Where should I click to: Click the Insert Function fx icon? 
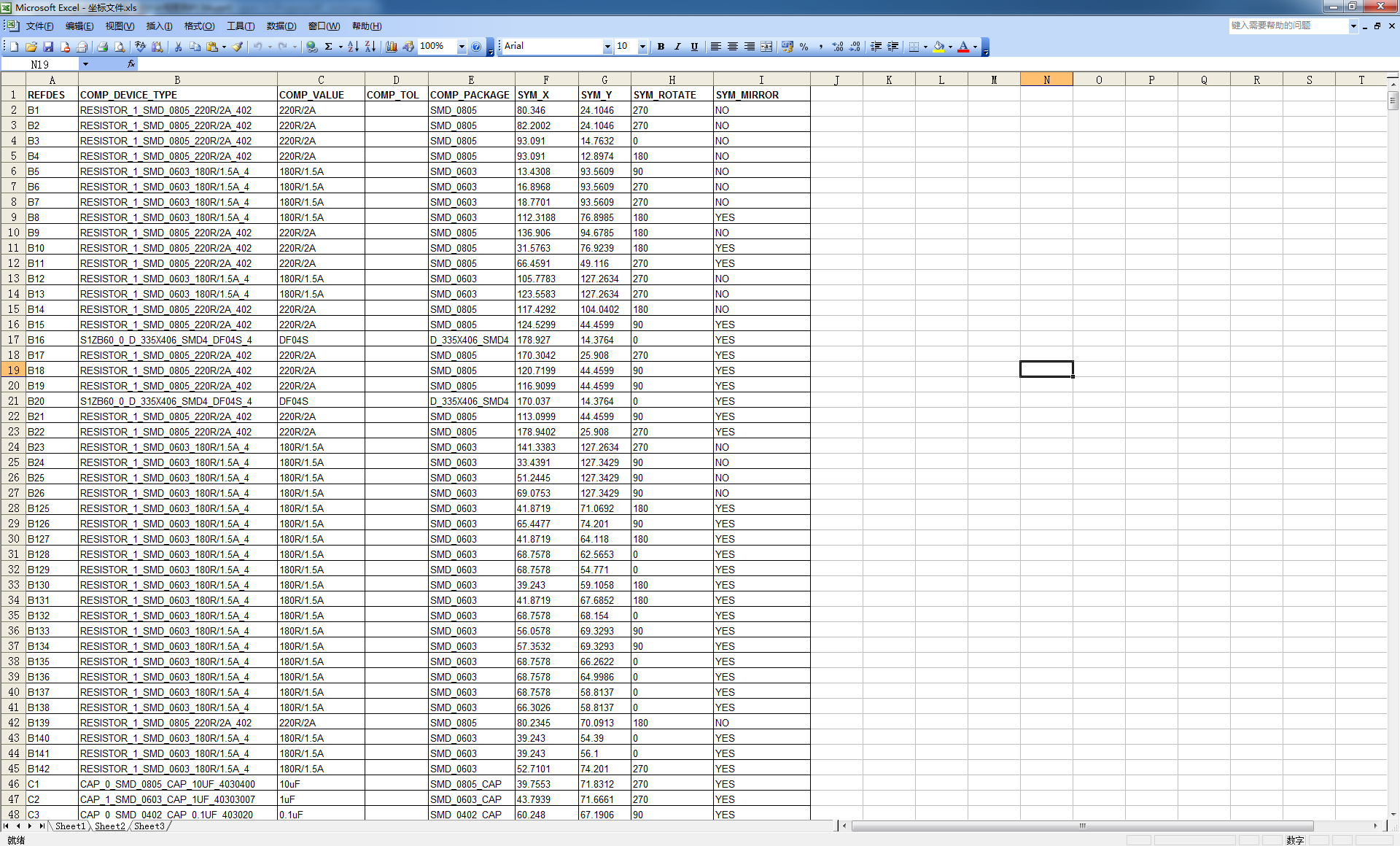click(x=131, y=64)
